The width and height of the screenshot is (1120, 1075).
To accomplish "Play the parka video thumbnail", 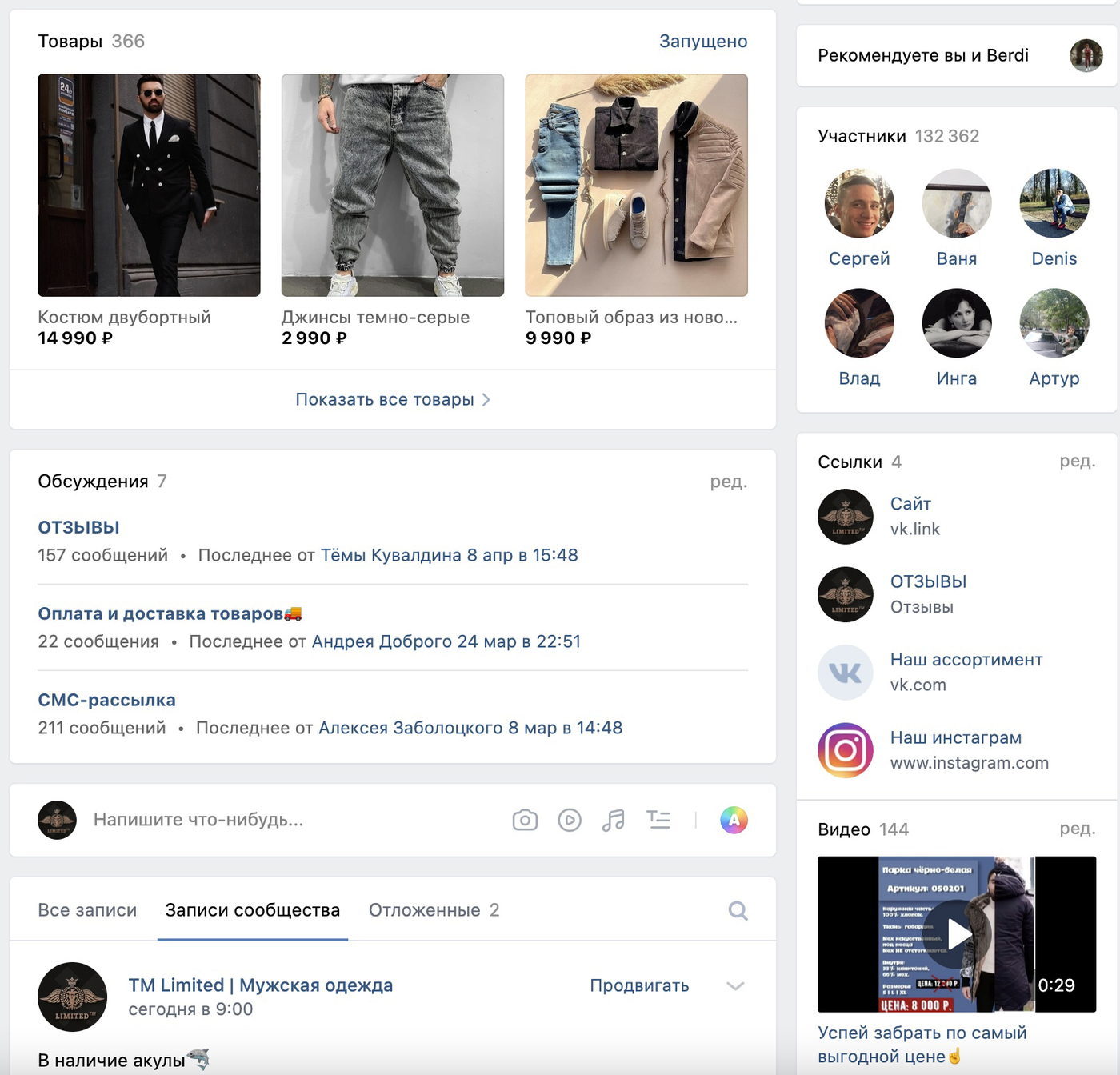I will coord(957,933).
